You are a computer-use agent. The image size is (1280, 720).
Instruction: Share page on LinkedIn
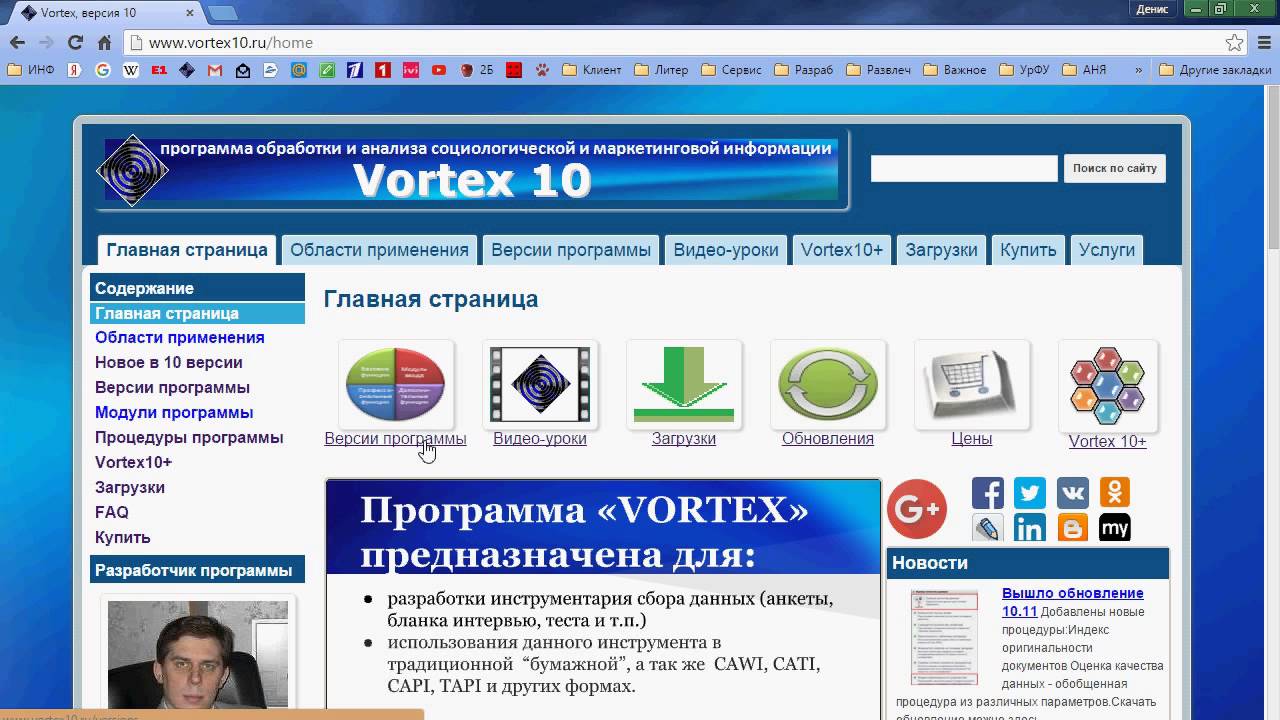(1030, 528)
